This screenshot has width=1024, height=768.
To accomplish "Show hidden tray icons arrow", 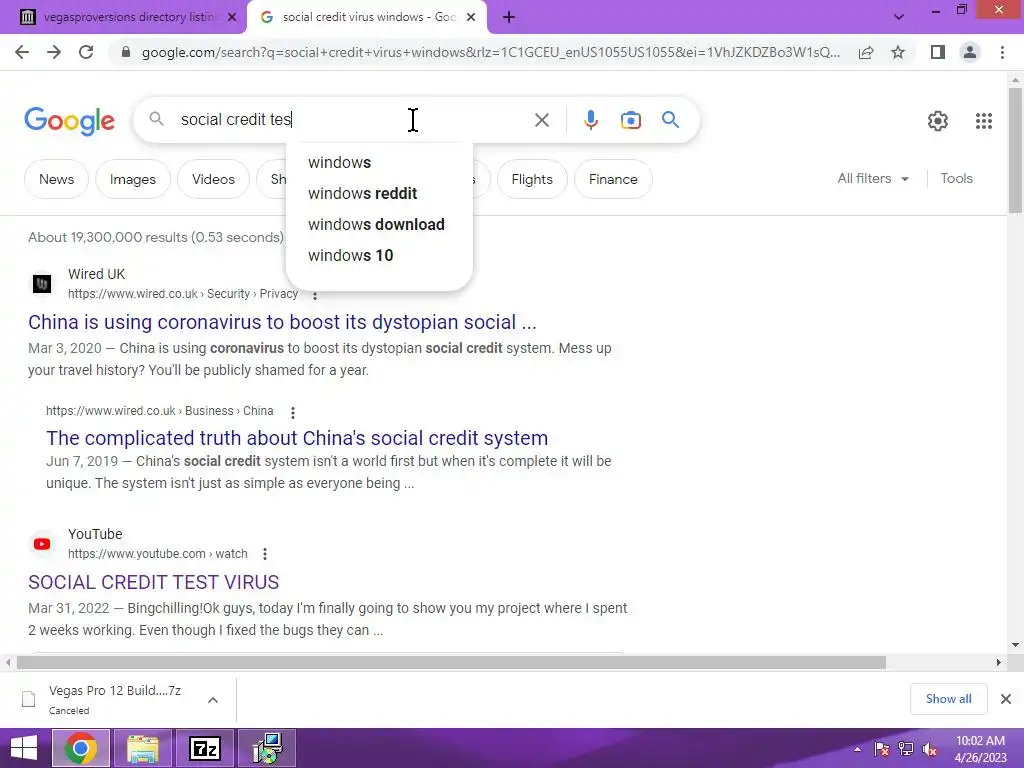I will coord(857,749).
